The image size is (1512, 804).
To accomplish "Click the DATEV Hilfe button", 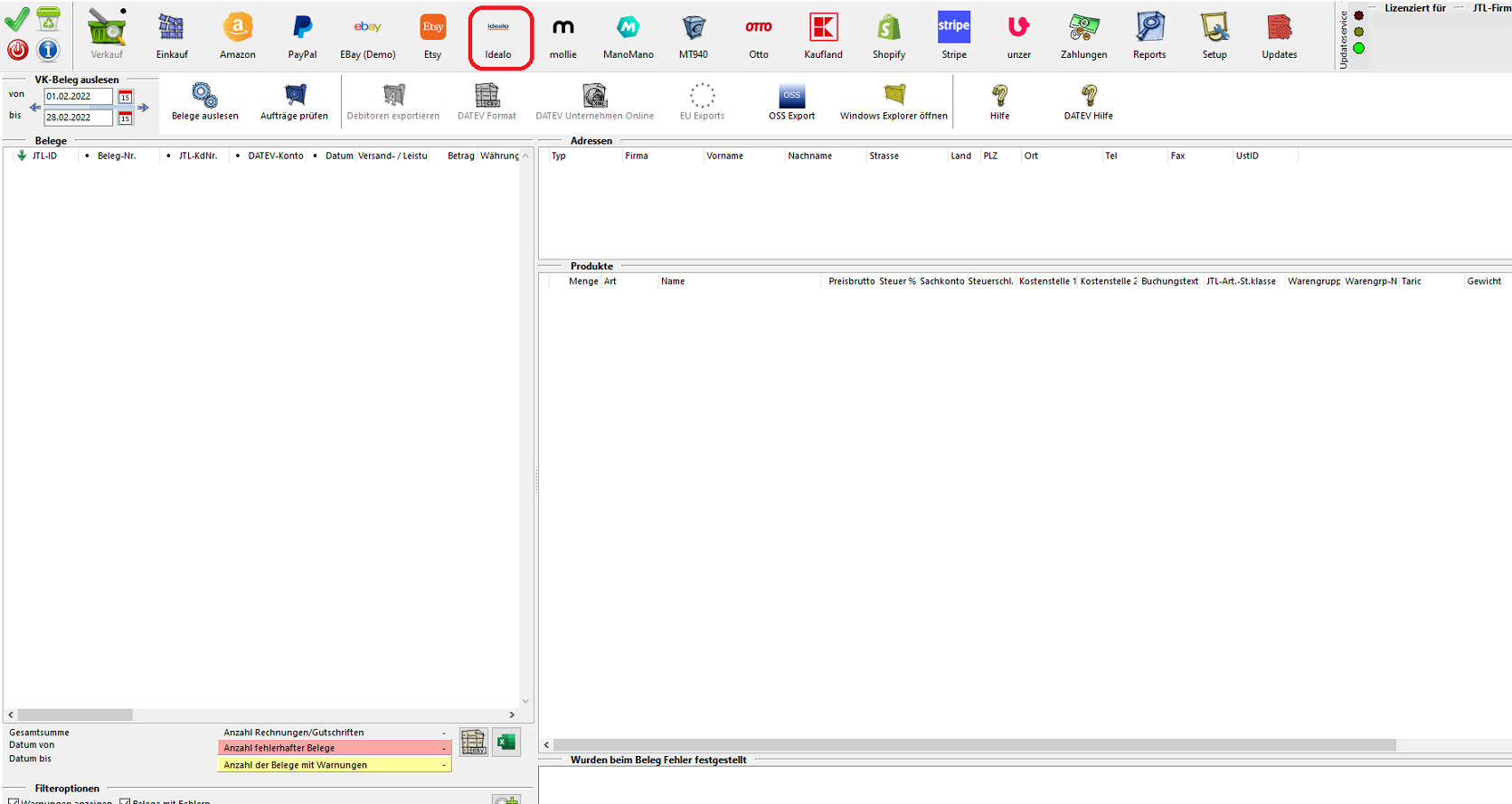I will pyautogui.click(x=1088, y=101).
